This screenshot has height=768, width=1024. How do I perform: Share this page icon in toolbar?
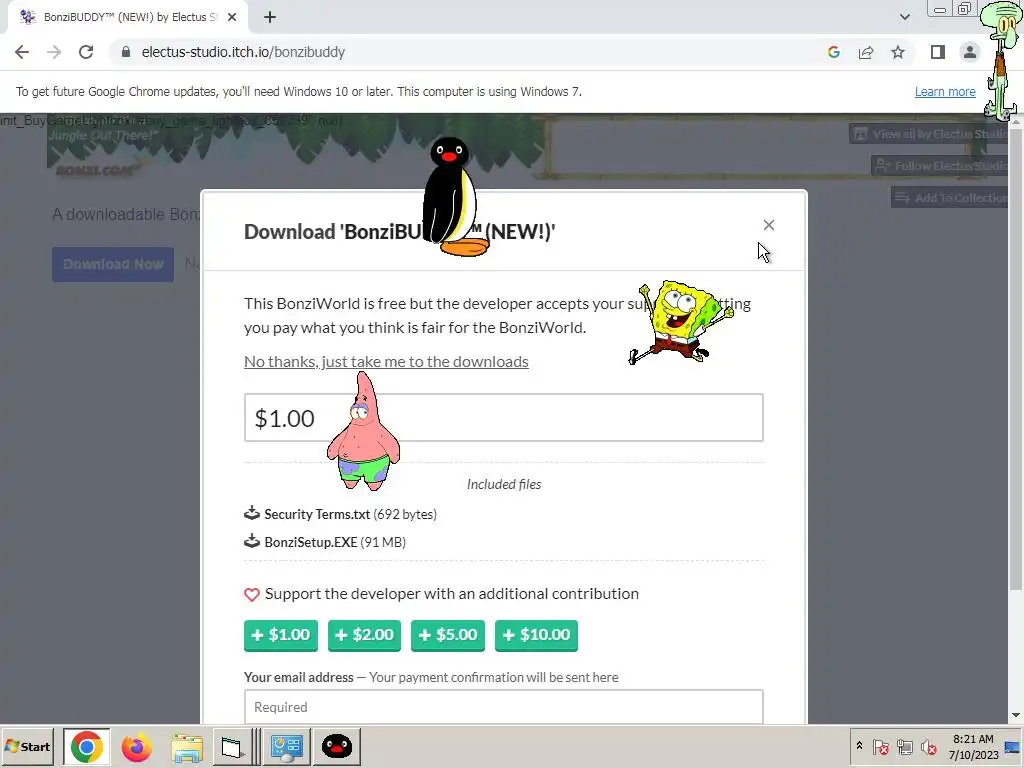coord(866,52)
